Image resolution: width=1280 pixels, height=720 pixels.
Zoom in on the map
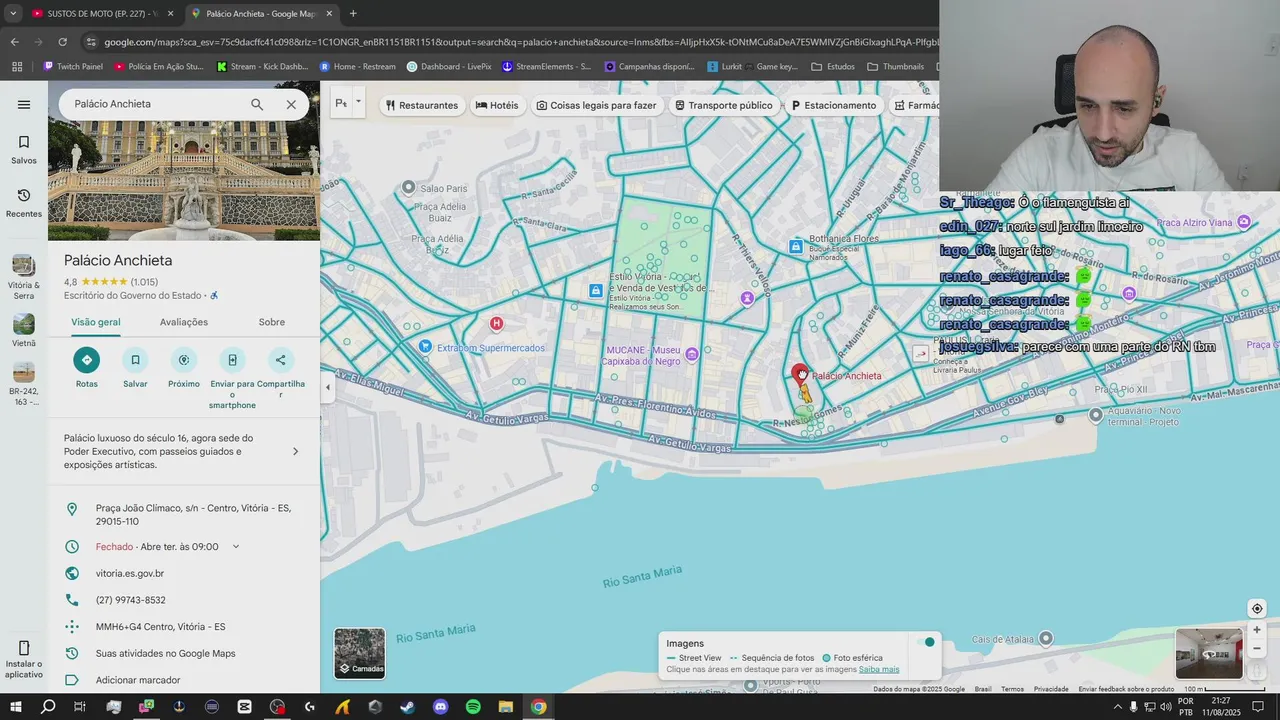pyautogui.click(x=1257, y=630)
